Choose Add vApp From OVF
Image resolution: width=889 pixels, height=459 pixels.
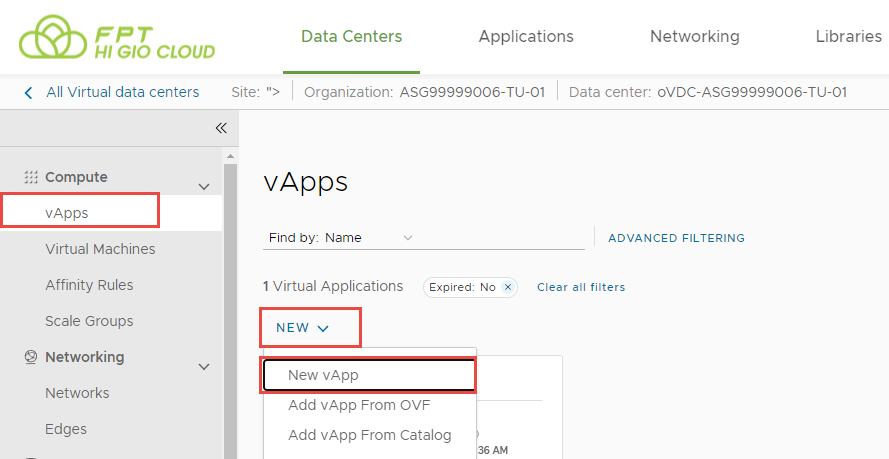pyautogui.click(x=358, y=405)
